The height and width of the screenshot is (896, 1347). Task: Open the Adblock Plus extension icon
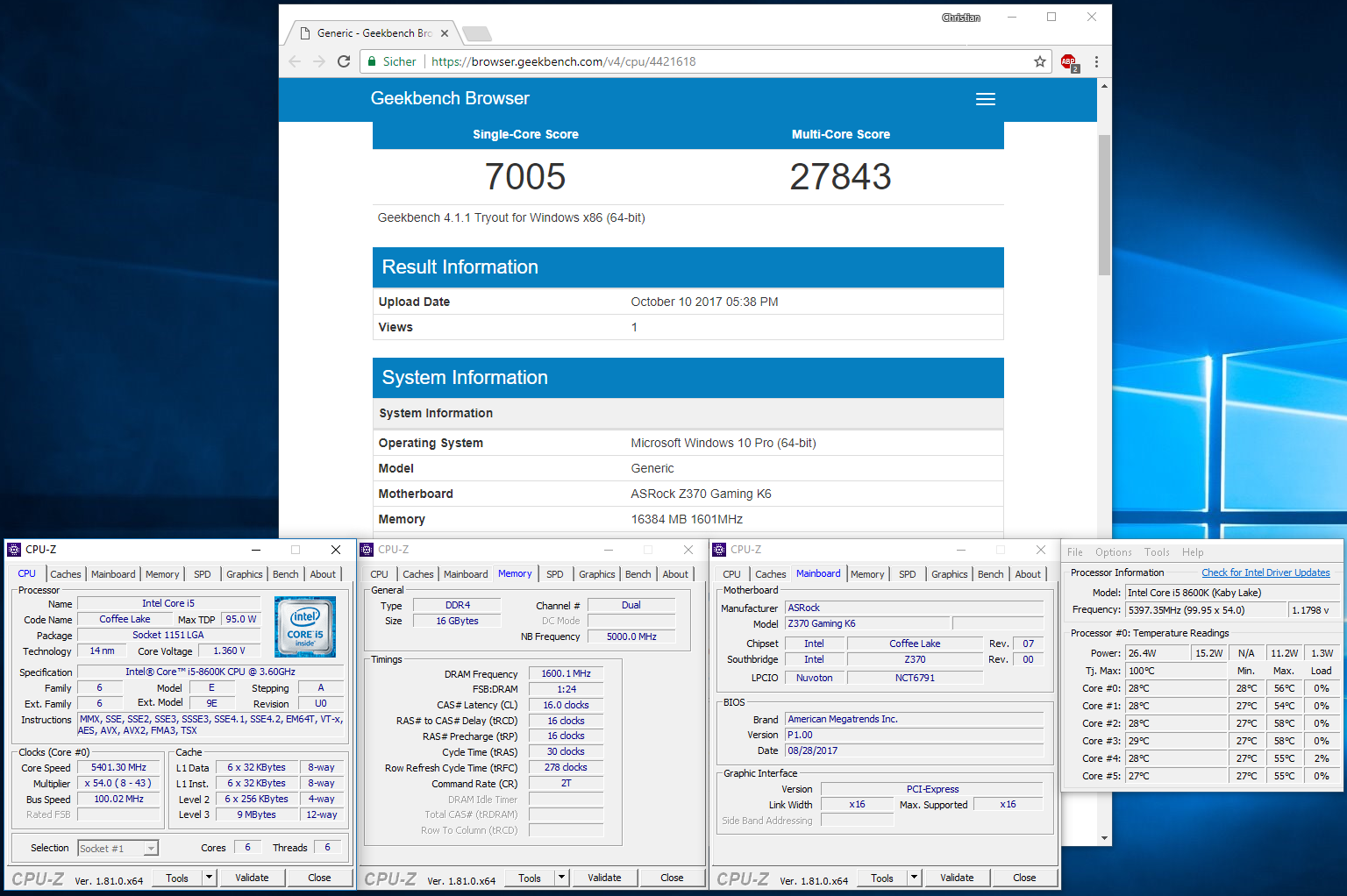click(x=1069, y=62)
